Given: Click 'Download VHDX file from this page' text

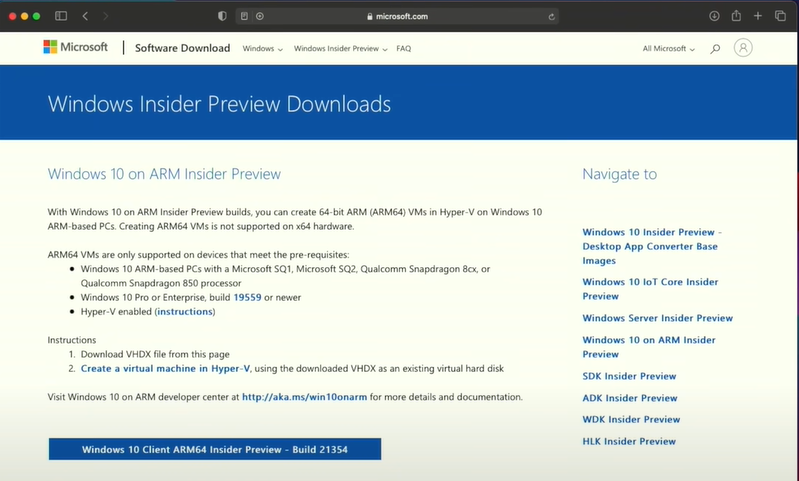Looking at the screenshot, I should coord(155,354).
